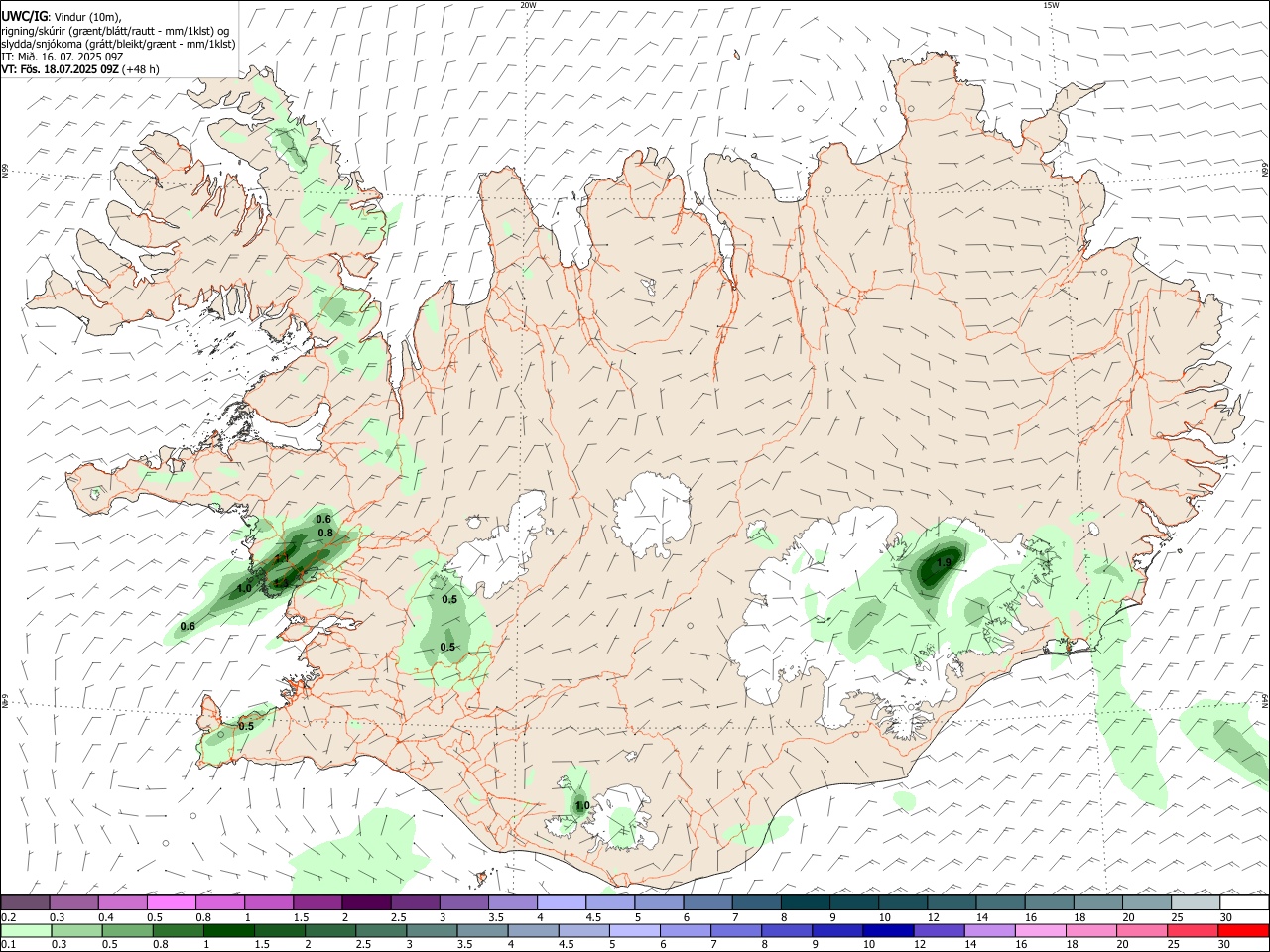1270x952 pixels.
Task: Pick the lower-row pale green swatch labeled 0.1
Action: (27, 930)
